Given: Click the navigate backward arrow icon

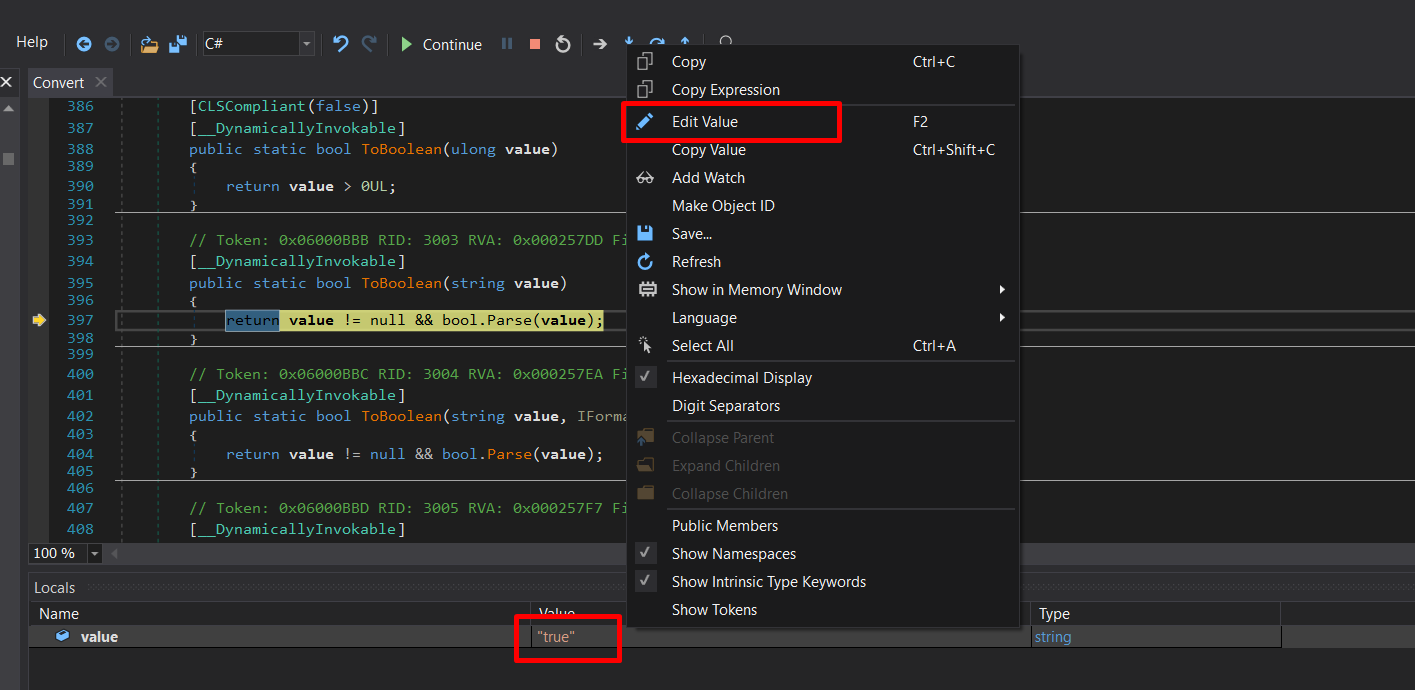Looking at the screenshot, I should tap(84, 44).
